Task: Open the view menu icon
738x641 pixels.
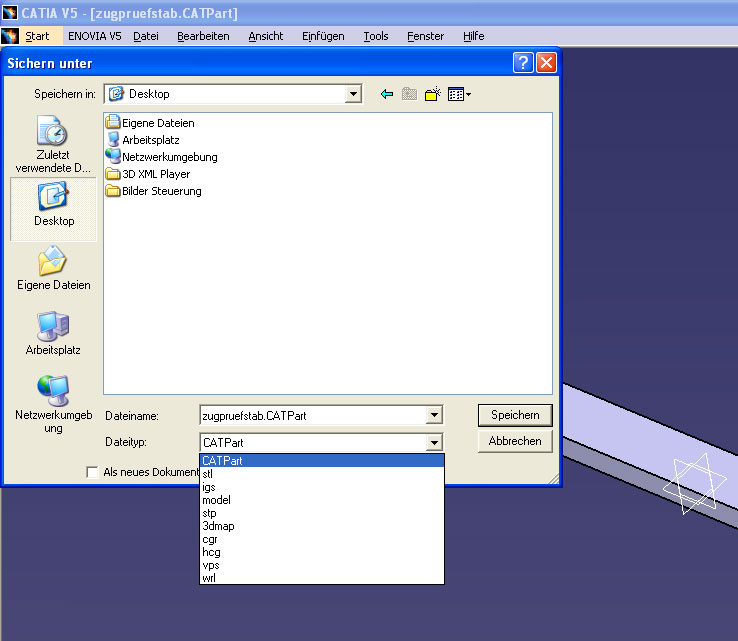Action: pyautogui.click(x=459, y=94)
